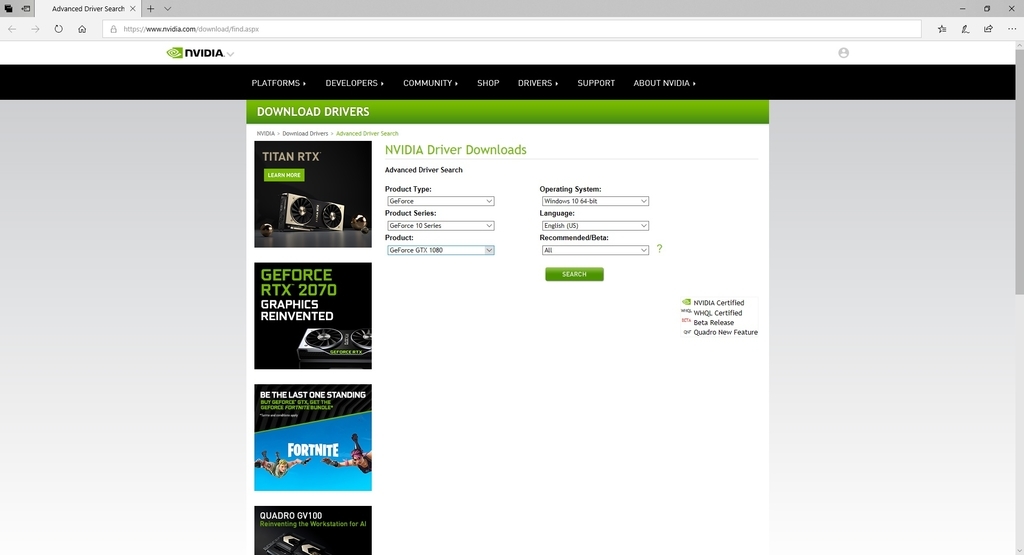Share this page via share icon

(989, 29)
